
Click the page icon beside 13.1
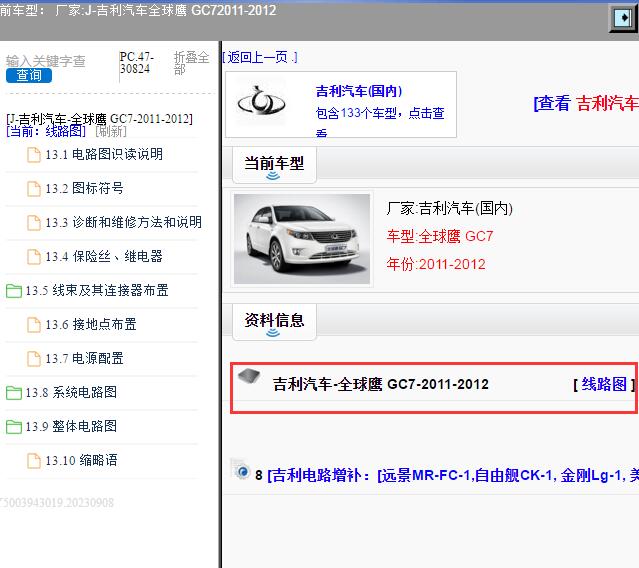coord(34,155)
